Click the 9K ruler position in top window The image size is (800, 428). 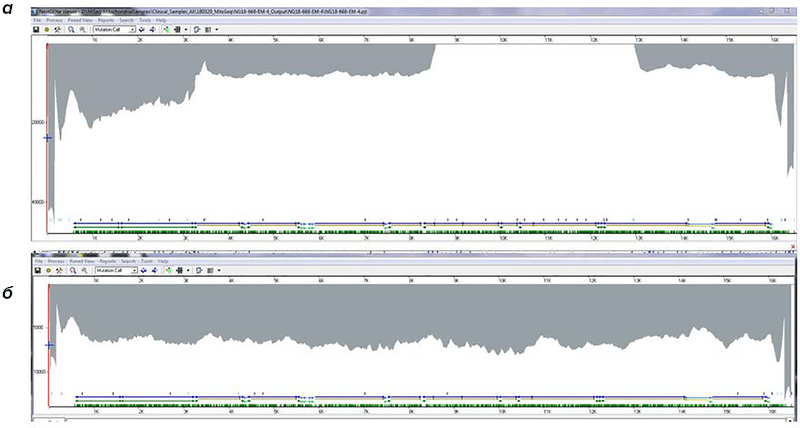(457, 40)
